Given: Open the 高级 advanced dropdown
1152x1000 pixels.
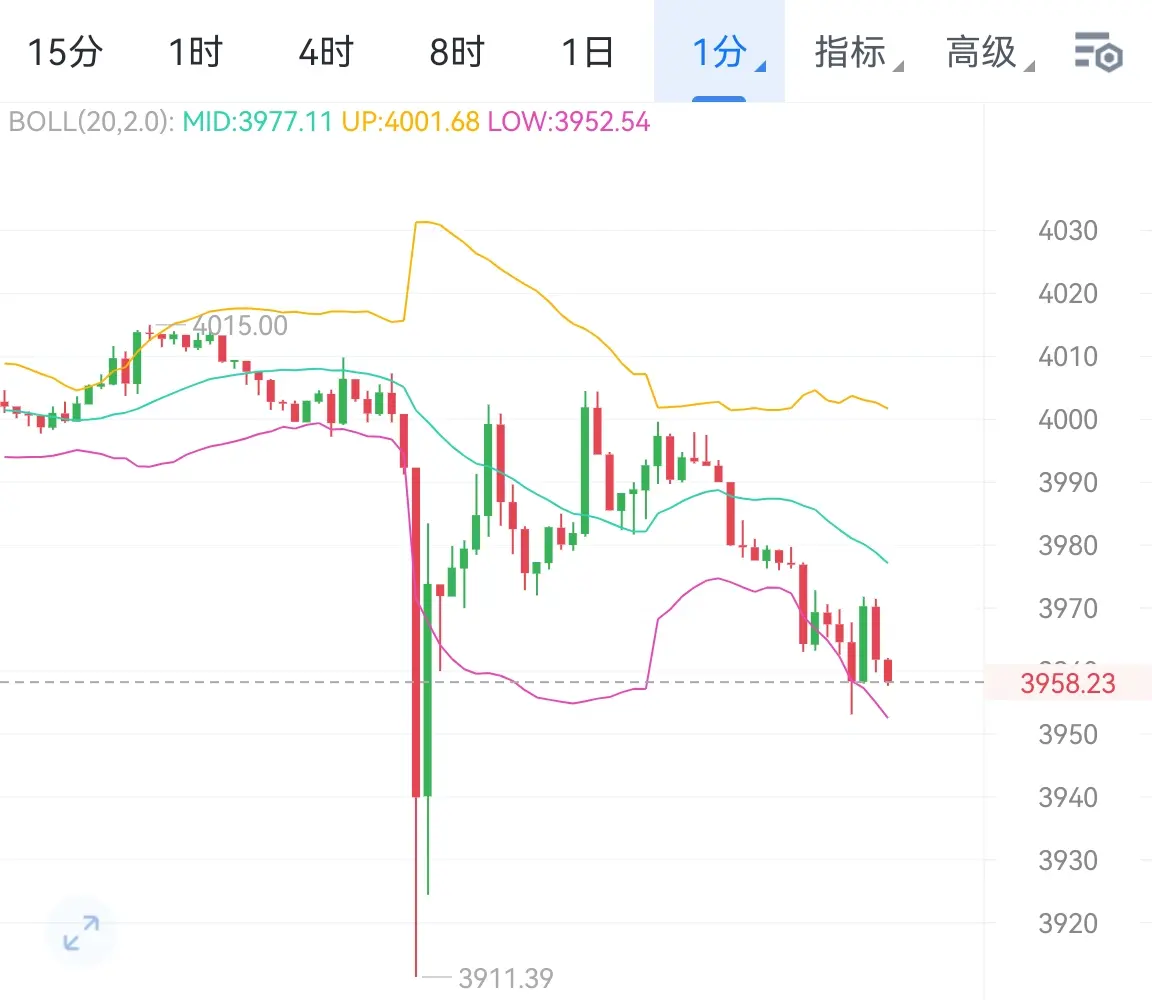Looking at the screenshot, I should point(990,52).
